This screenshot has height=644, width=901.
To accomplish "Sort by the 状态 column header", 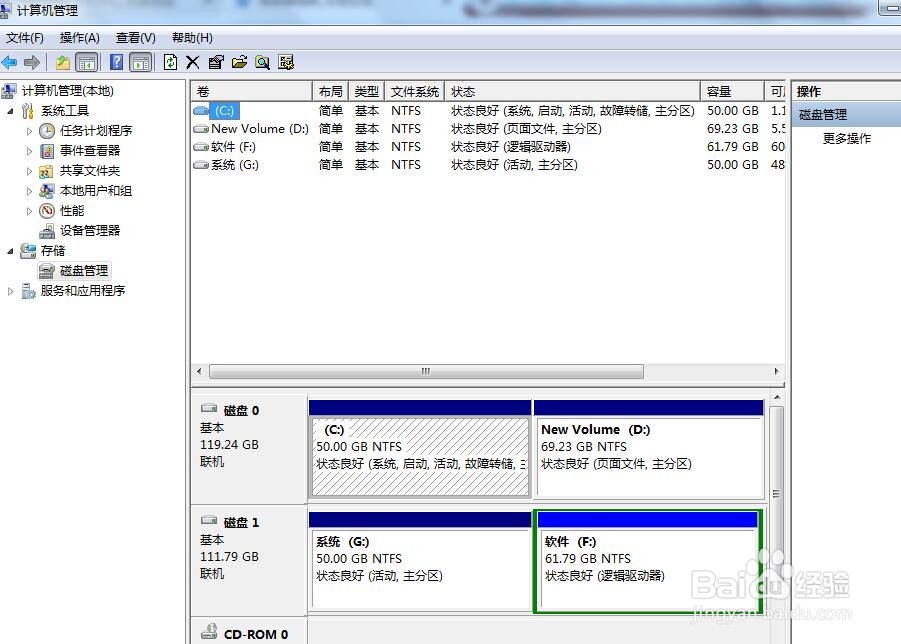I will 572,91.
